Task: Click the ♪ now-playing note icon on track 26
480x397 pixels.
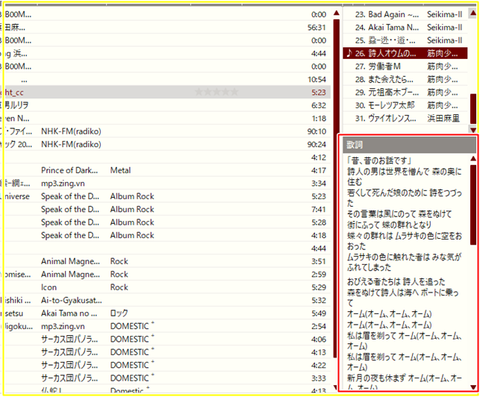Action: pos(349,53)
